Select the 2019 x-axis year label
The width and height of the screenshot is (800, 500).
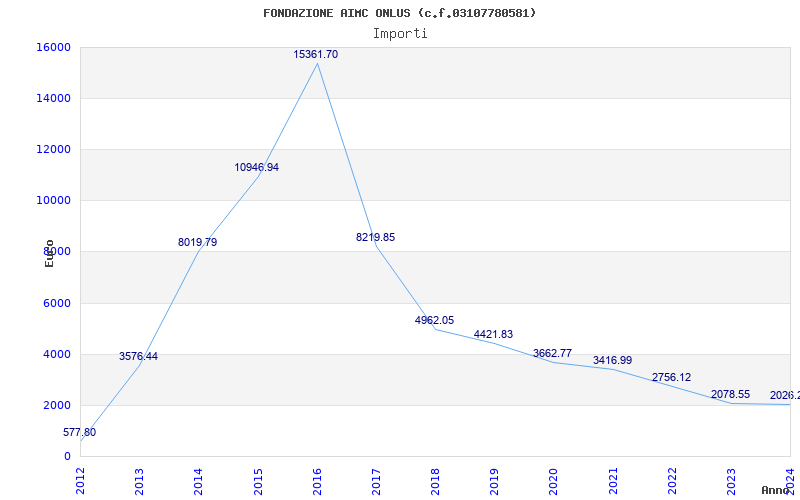(x=494, y=481)
